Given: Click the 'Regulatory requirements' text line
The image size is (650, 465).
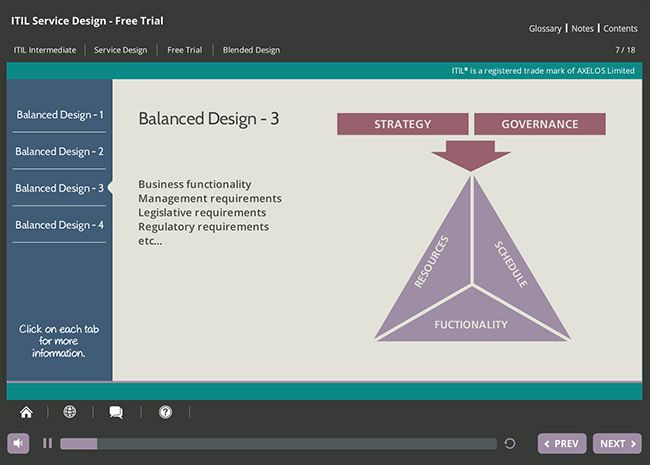Looking at the screenshot, I should (x=204, y=227).
